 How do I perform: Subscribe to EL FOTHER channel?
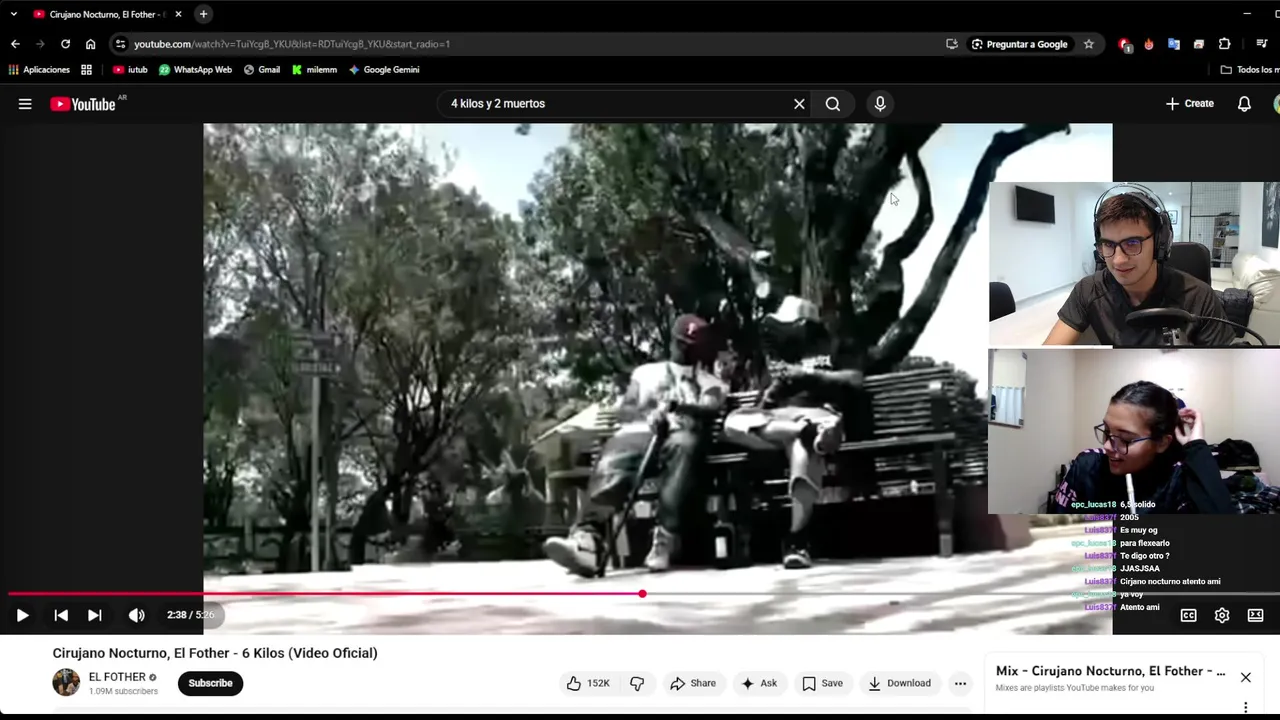210,683
